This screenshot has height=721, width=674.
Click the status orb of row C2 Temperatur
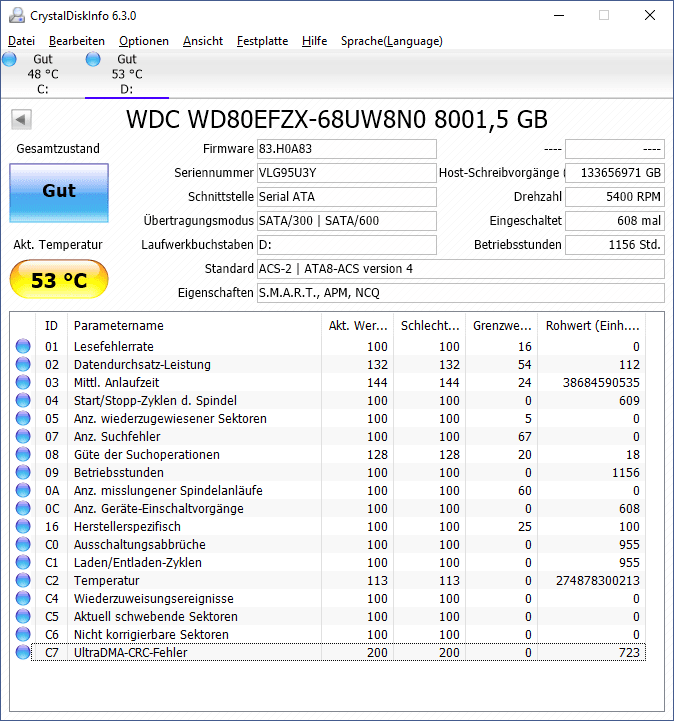(x=23, y=580)
